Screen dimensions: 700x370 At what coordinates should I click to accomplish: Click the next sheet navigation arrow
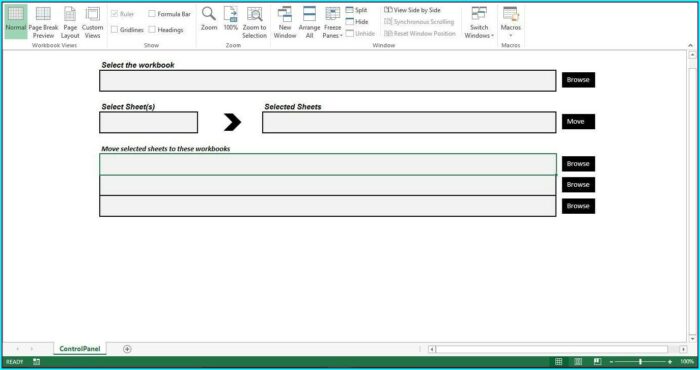pyautogui.click(x=32, y=349)
